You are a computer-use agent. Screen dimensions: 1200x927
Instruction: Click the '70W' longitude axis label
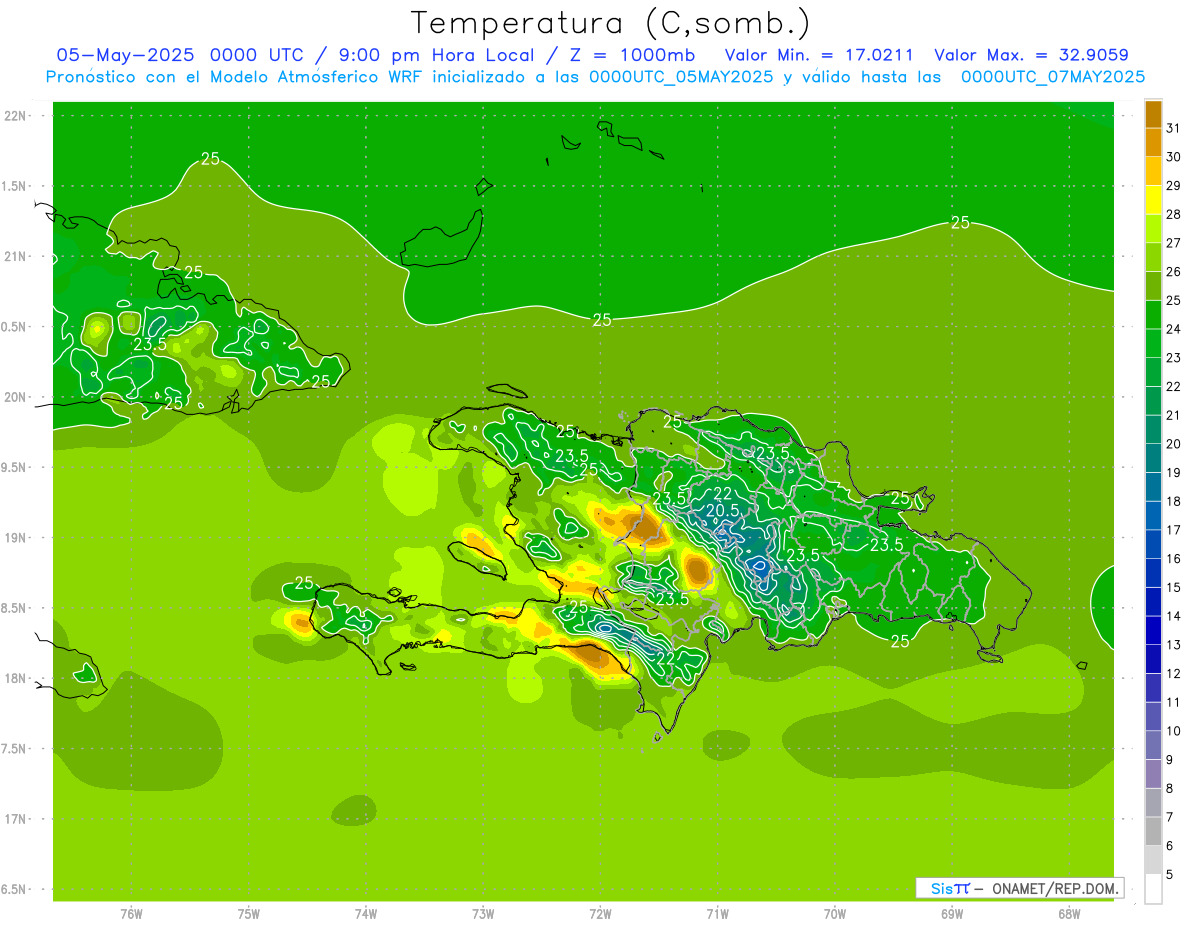coord(835,914)
